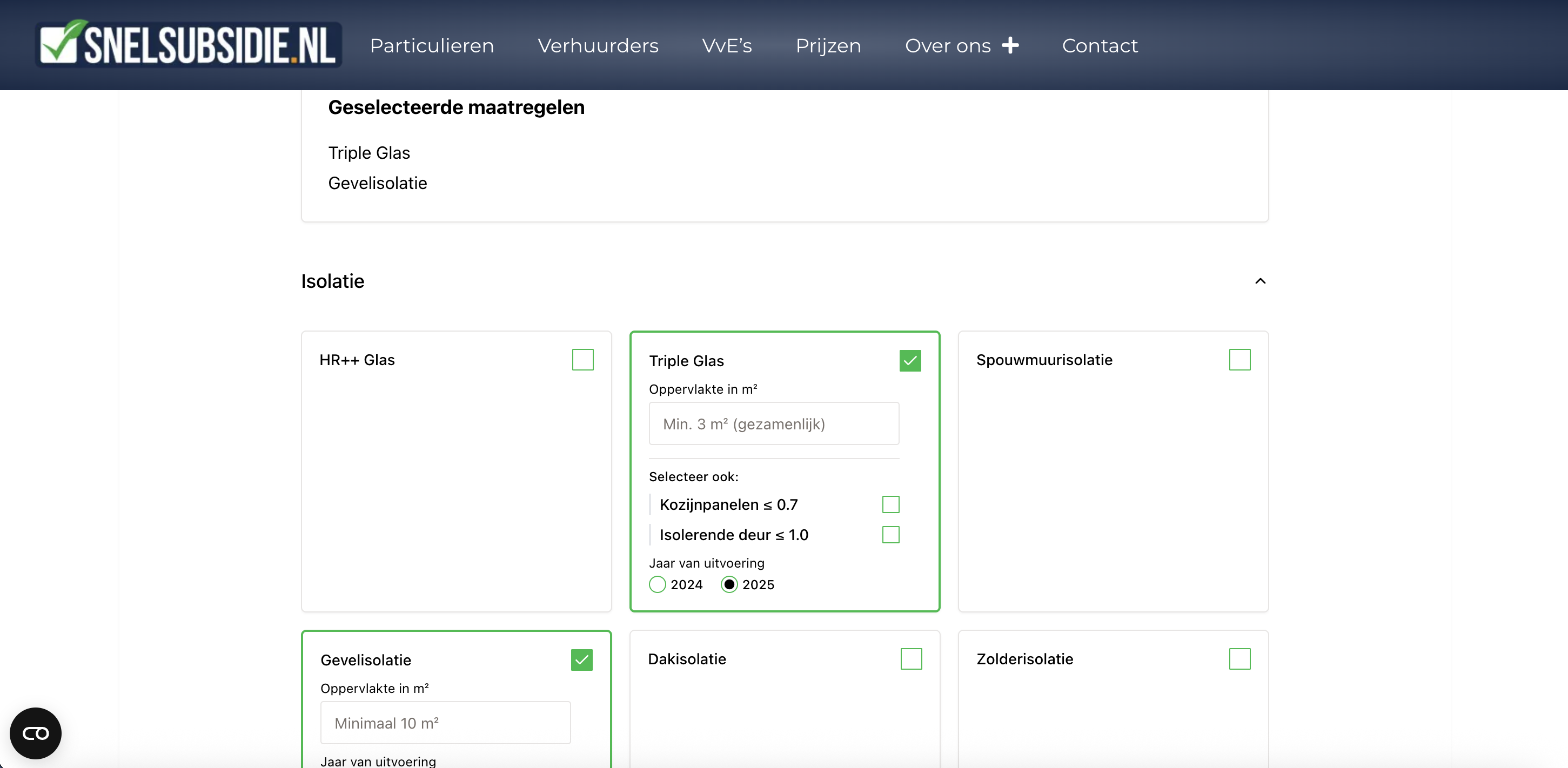Navigate to the Contact page

coord(1100,46)
